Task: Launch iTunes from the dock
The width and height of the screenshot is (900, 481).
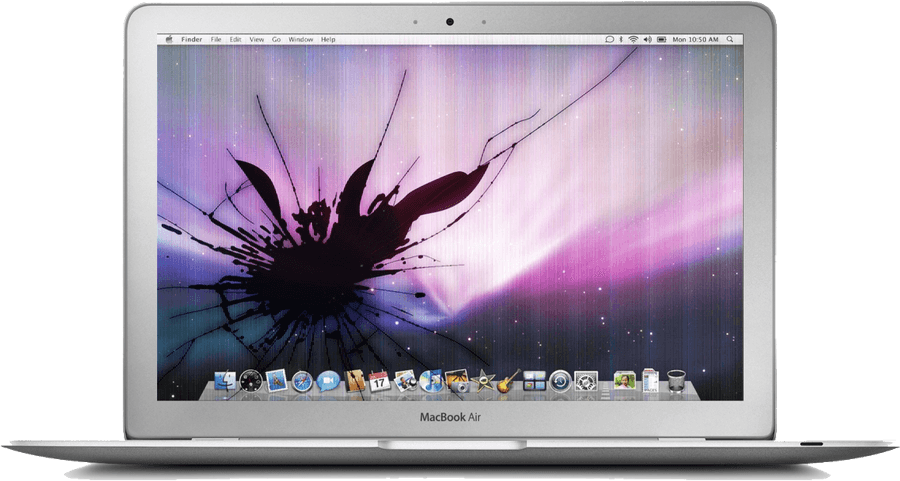Action: (432, 381)
